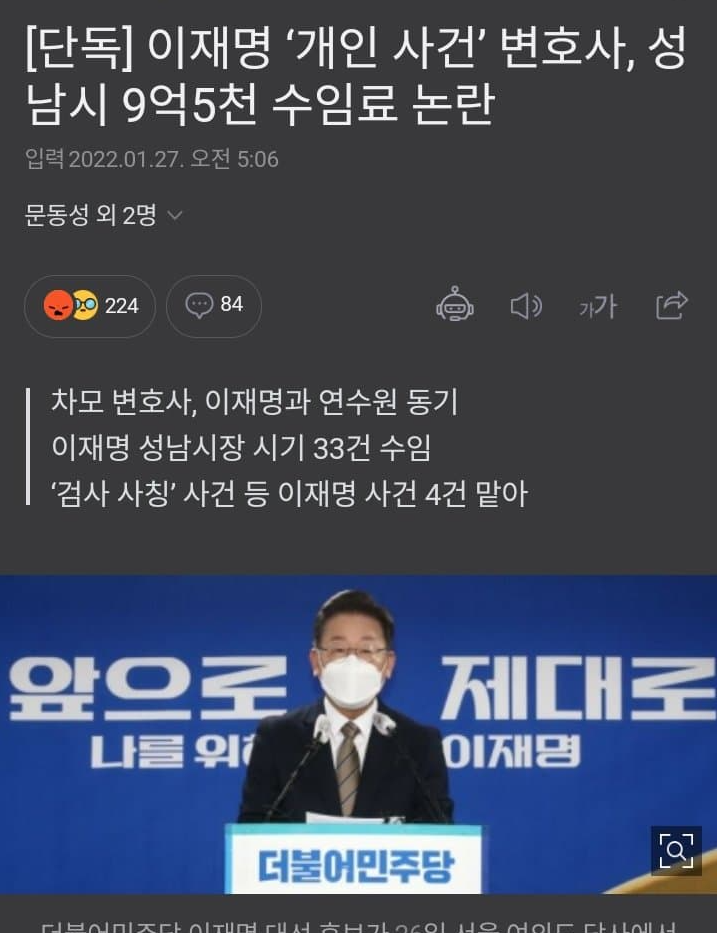Tap the 더불어민주당 podium sign in photo
717x933 pixels.
point(354,863)
